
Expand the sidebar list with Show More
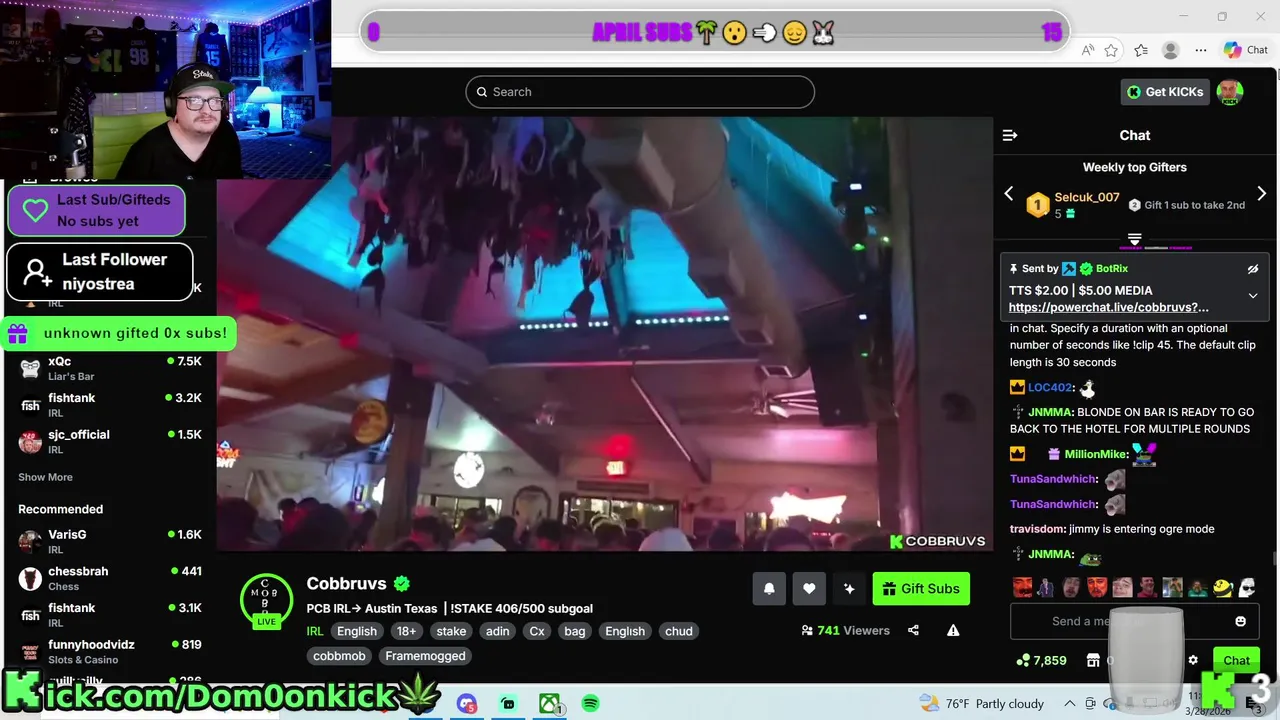click(x=45, y=477)
